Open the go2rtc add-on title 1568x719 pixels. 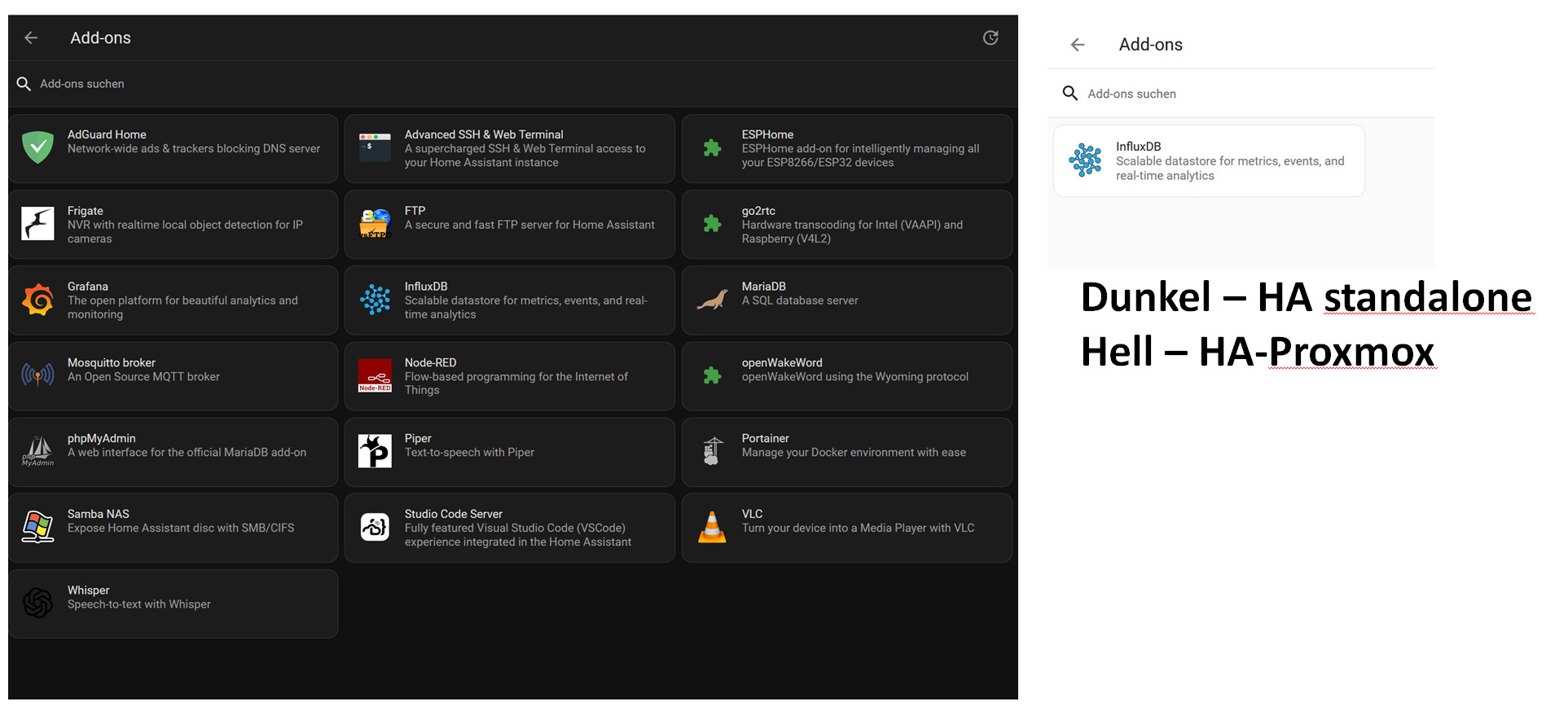click(758, 210)
